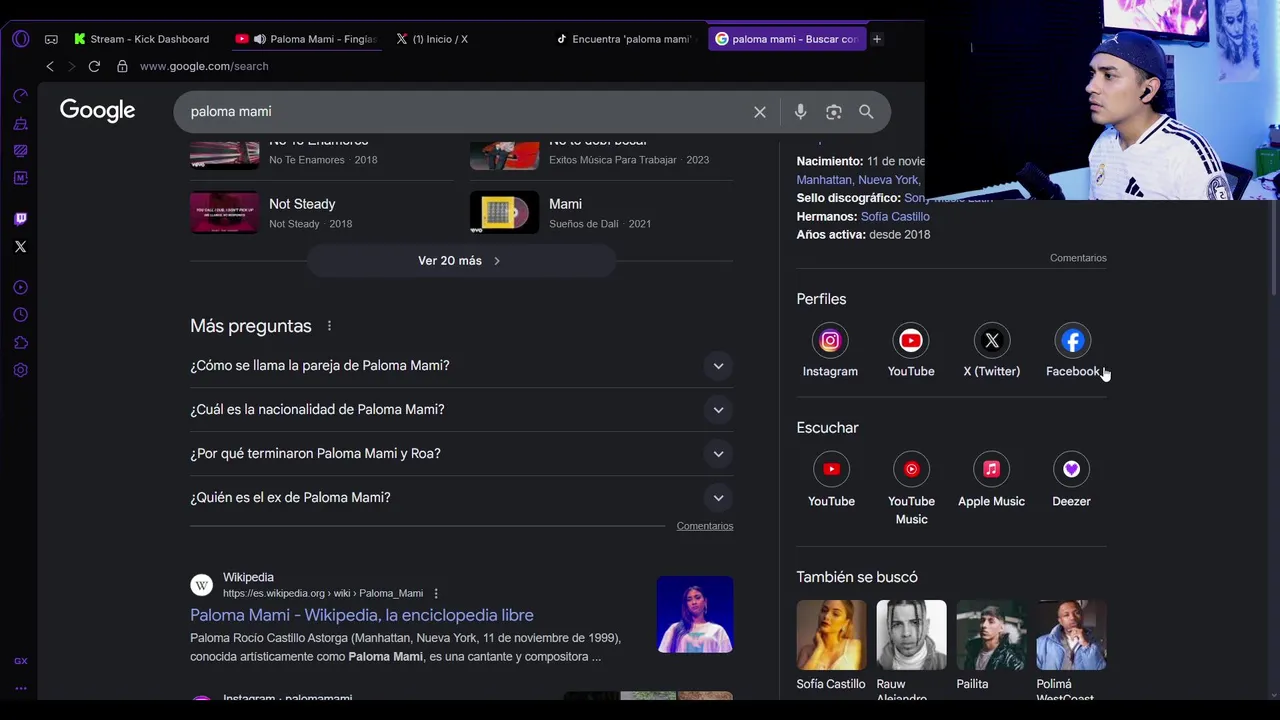This screenshot has width=1280, height=720.
Task: Open a new tab with the plus
Action: pyautogui.click(x=877, y=39)
